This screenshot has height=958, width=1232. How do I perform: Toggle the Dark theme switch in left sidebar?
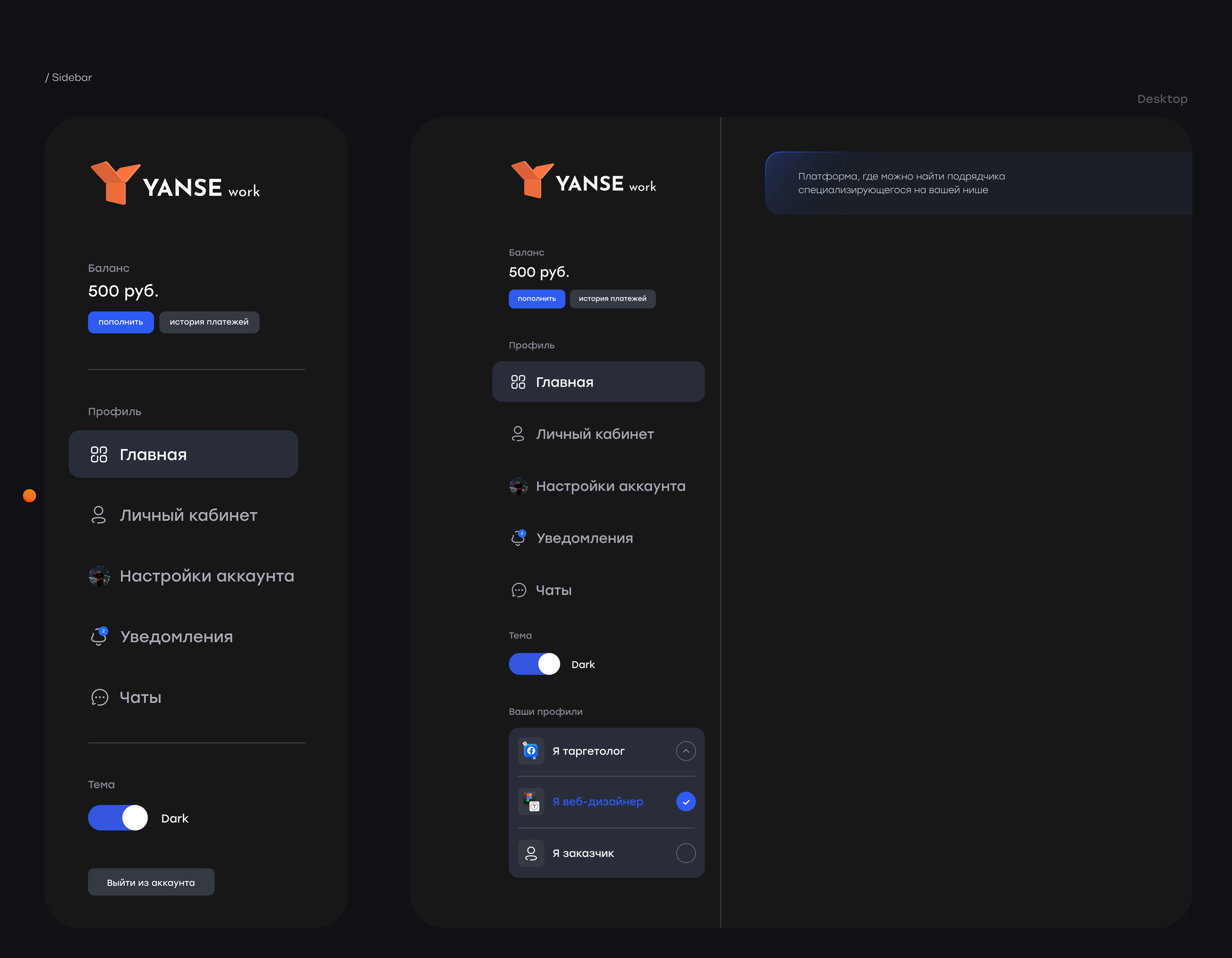pos(118,818)
